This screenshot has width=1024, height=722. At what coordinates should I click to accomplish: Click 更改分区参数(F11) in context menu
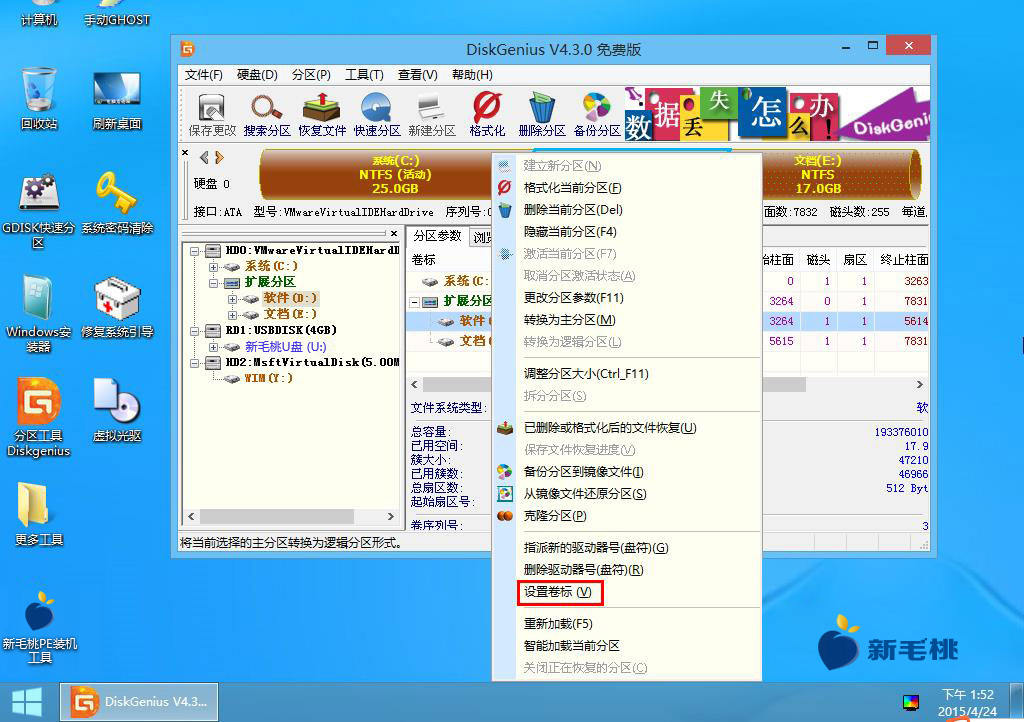point(627,298)
